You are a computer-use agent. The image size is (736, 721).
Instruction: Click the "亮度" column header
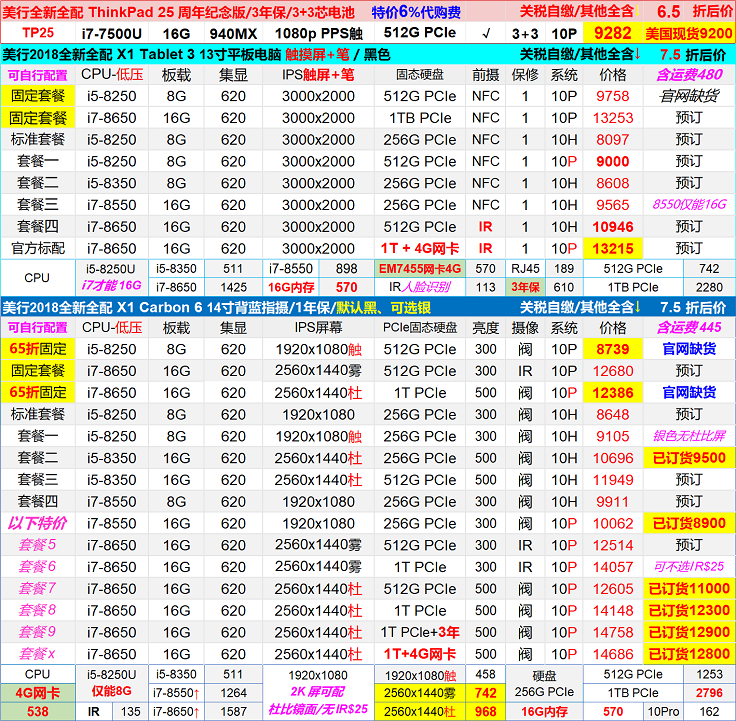(485, 327)
